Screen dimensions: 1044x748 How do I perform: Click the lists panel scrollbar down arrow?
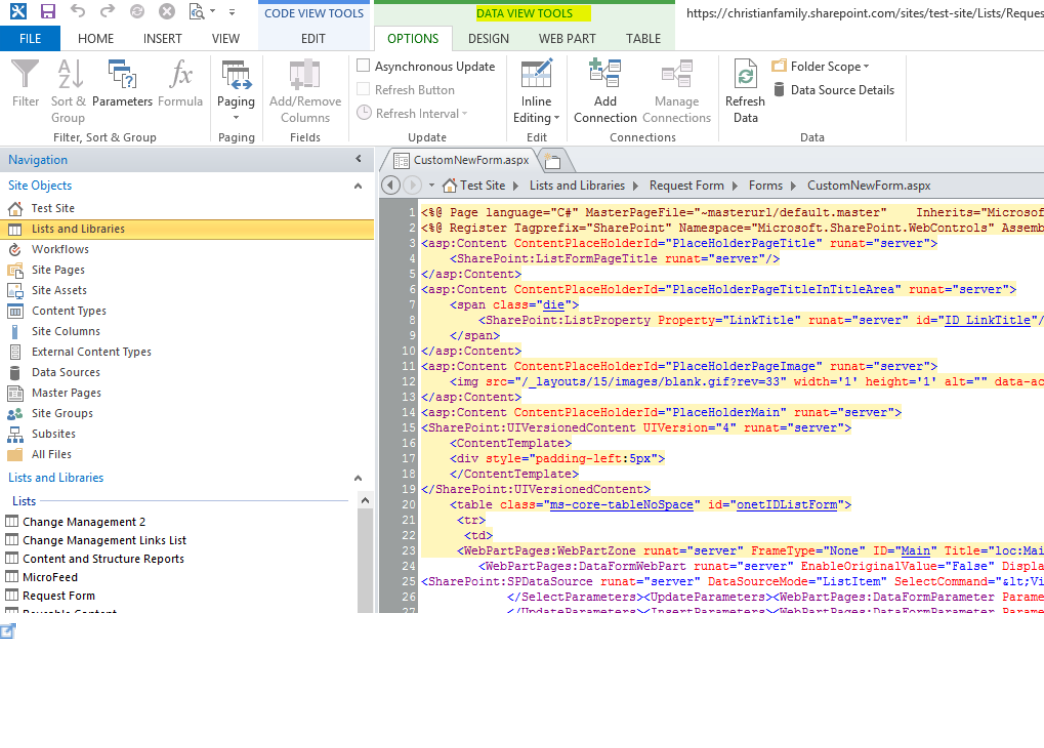pos(365,606)
